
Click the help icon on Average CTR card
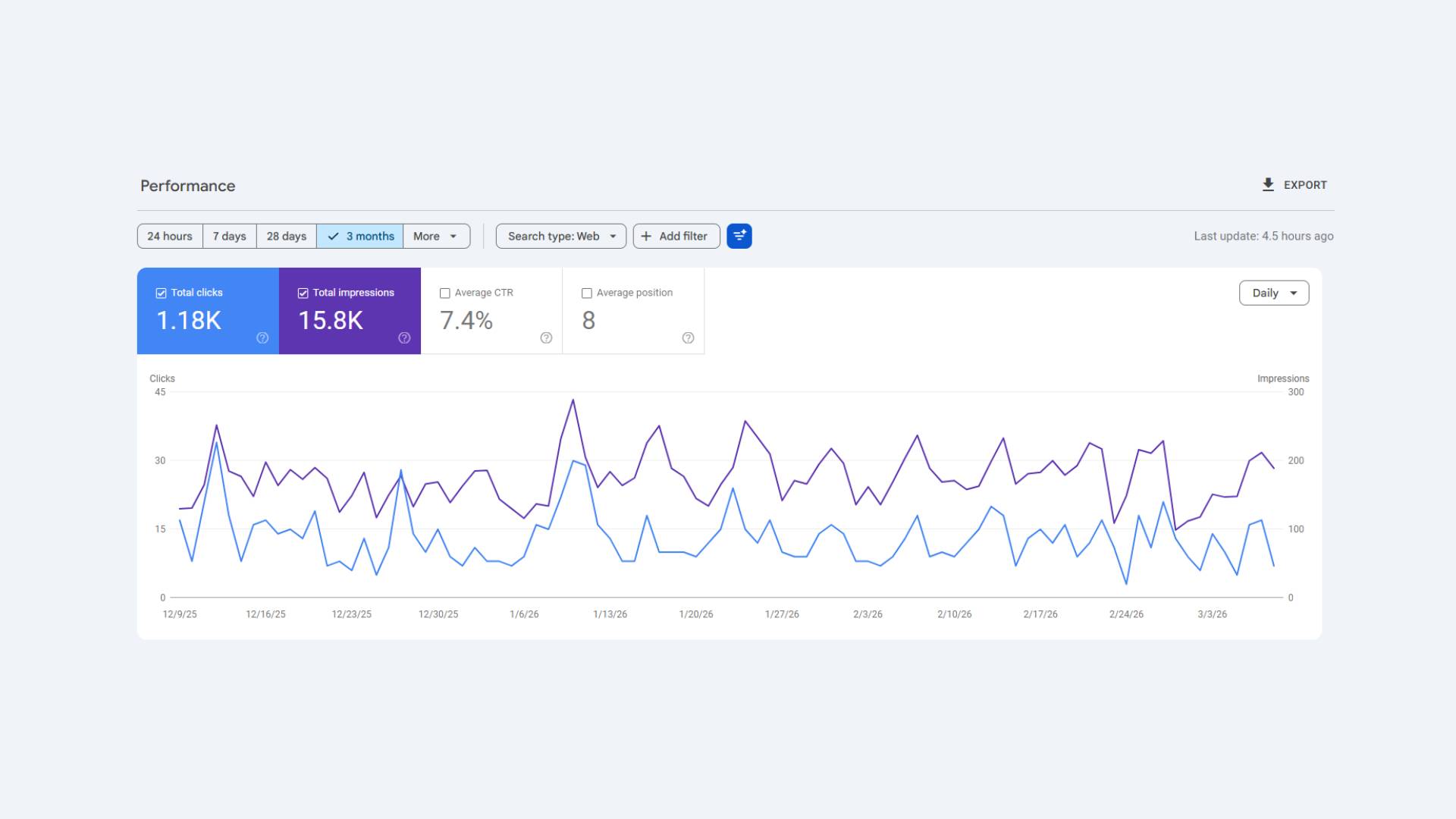[x=547, y=338]
